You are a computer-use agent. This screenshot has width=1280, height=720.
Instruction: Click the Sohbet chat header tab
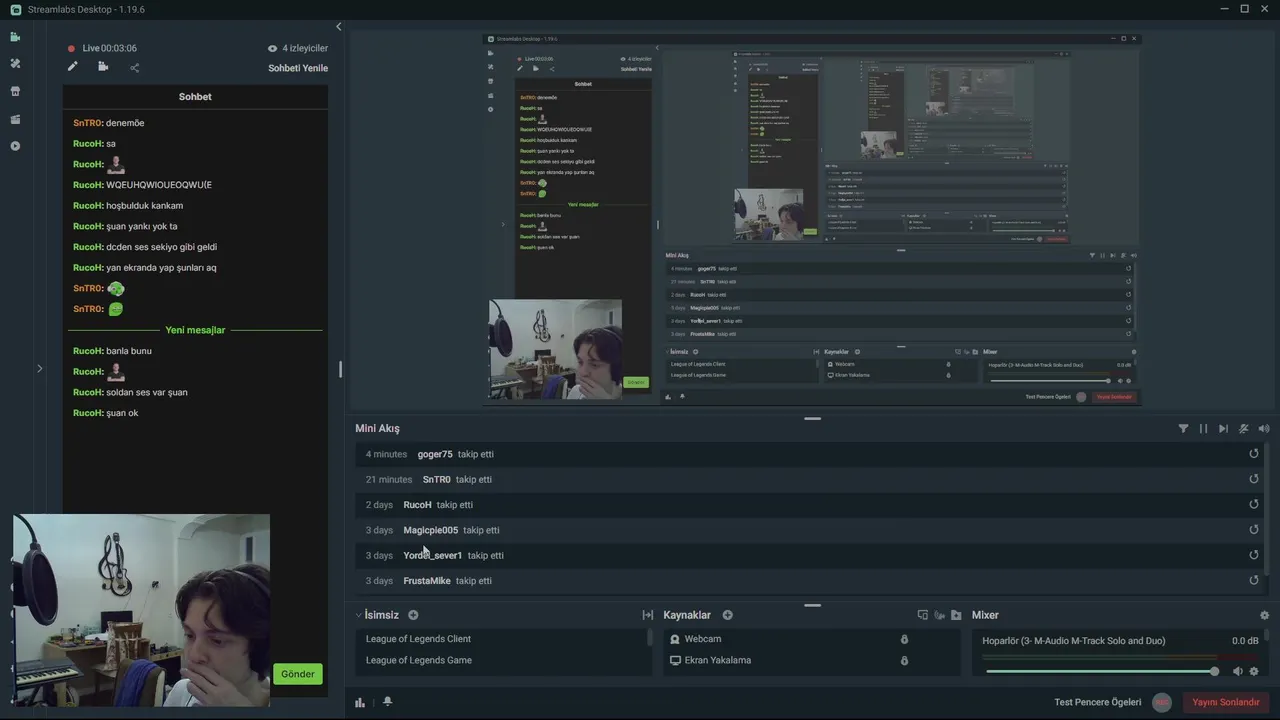[195, 96]
